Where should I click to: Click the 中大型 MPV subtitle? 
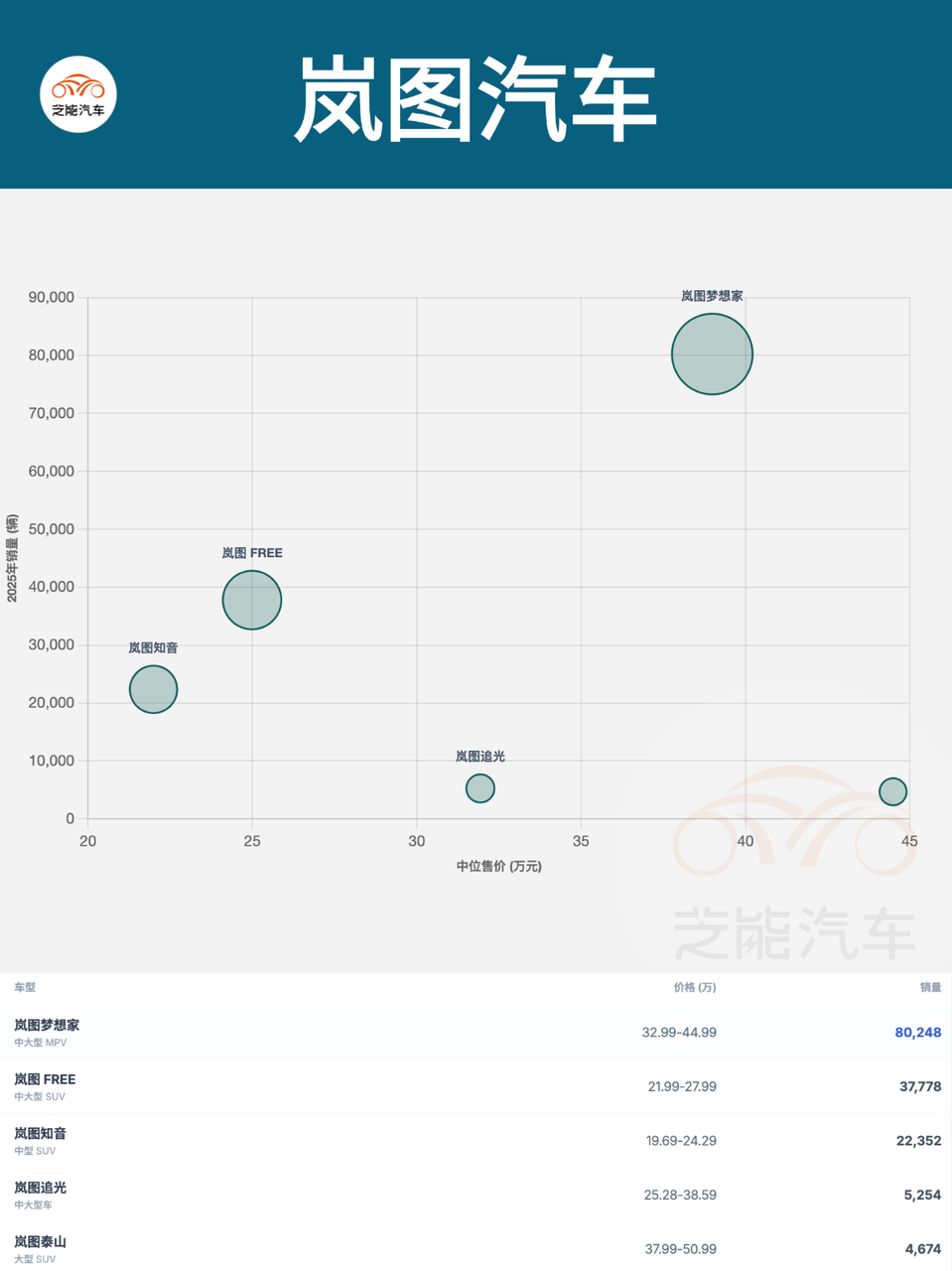[41, 1043]
